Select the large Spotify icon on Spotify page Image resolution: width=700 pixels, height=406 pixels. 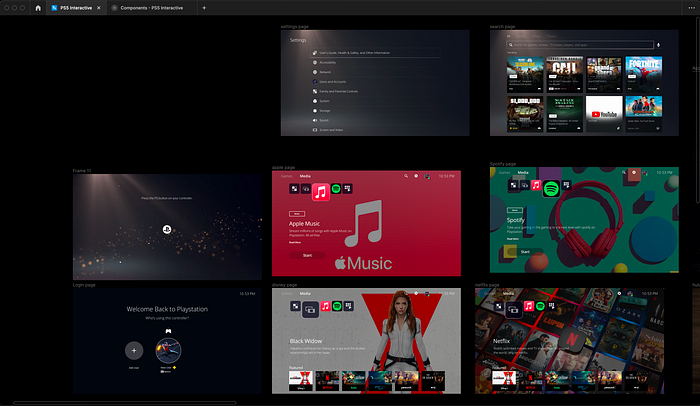[552, 189]
